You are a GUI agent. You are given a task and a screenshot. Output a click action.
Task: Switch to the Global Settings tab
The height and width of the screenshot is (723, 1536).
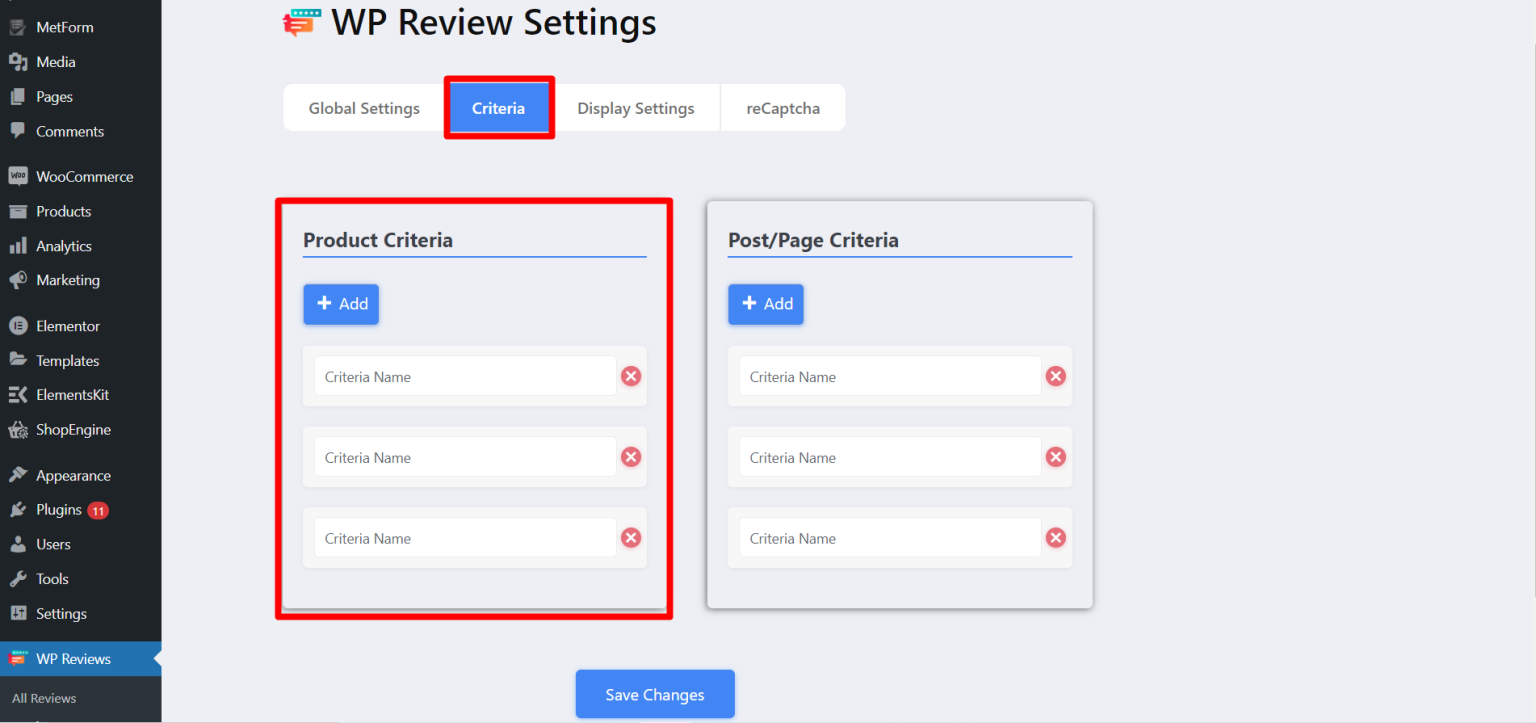point(364,107)
